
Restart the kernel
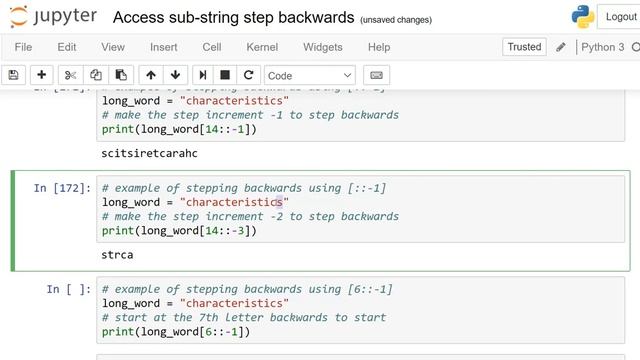pos(248,75)
